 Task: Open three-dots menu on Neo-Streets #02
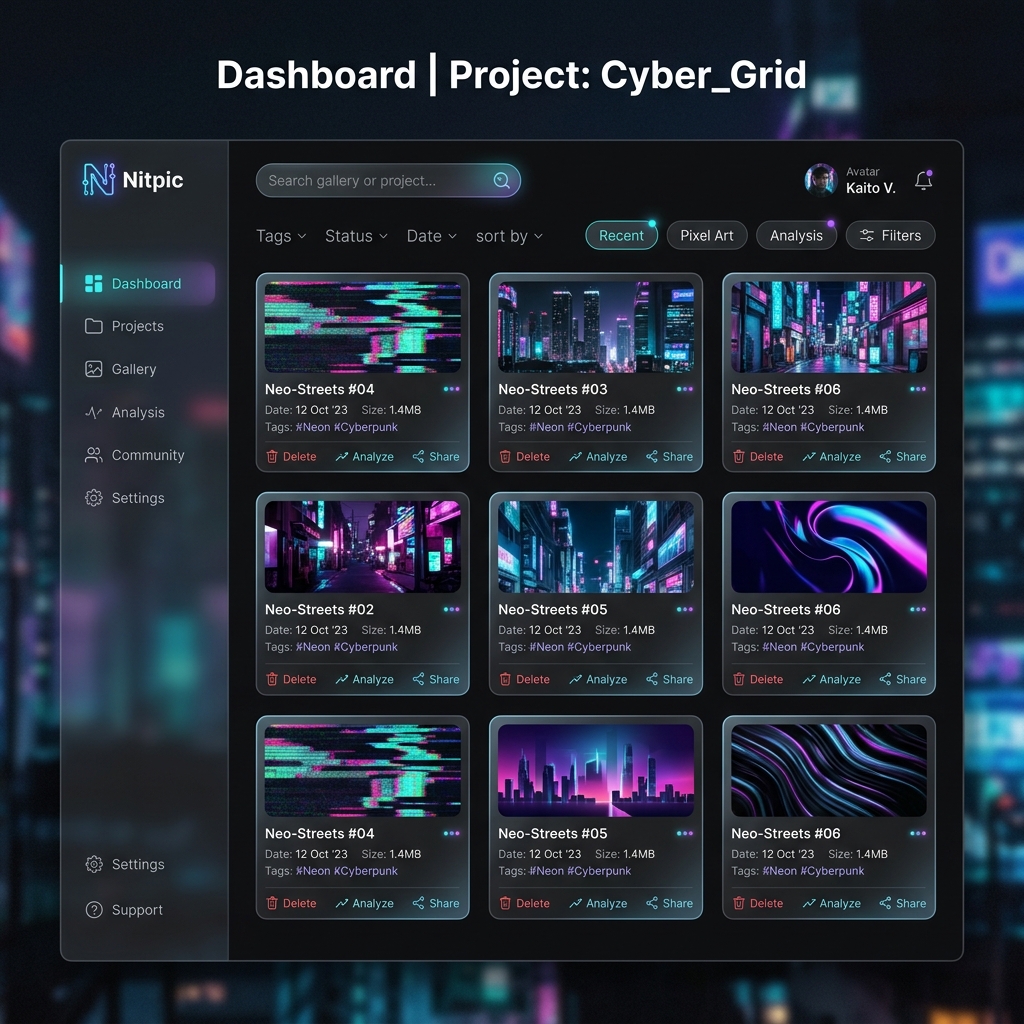(451, 609)
